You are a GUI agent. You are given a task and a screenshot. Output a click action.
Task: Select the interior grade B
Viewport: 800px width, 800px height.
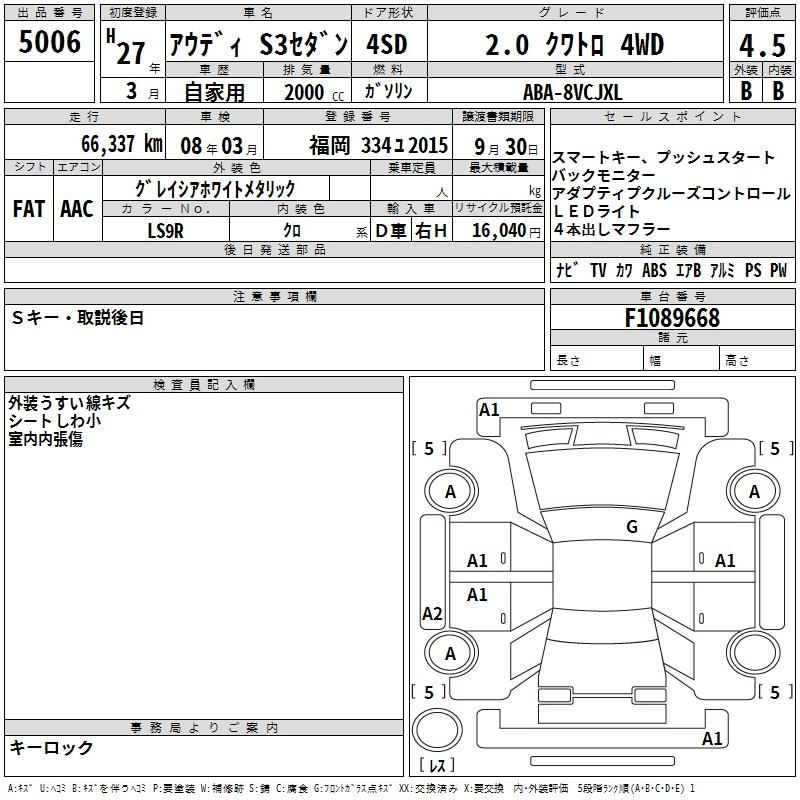coord(778,91)
